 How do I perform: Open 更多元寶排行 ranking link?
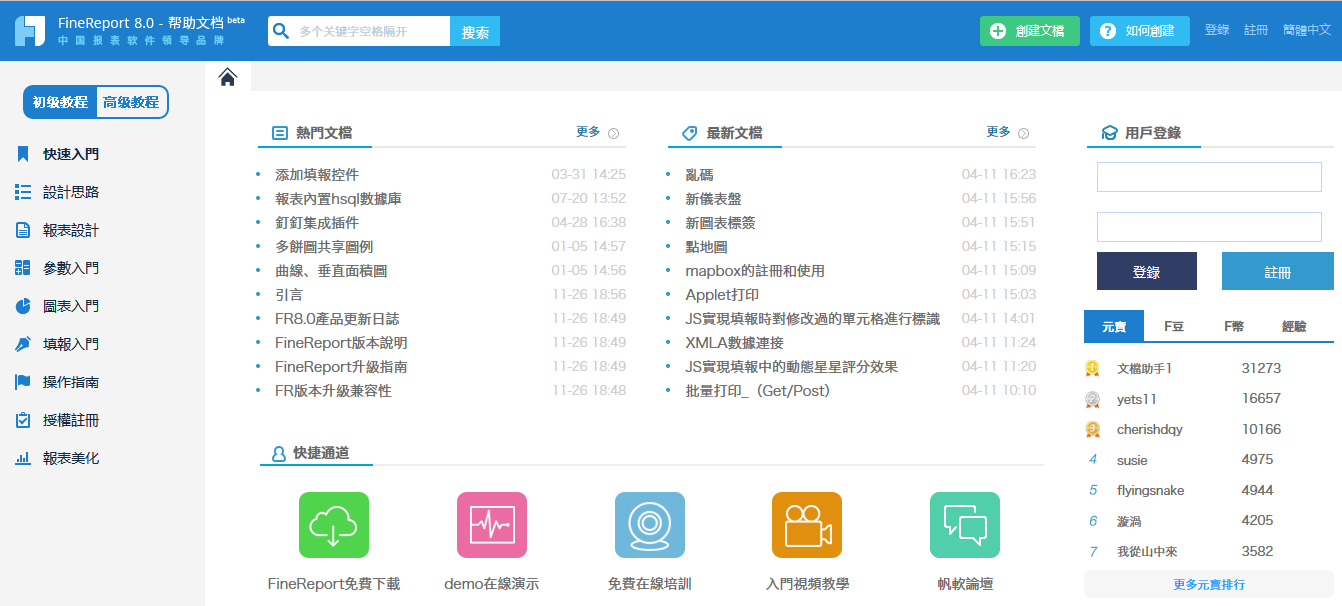click(1209, 584)
